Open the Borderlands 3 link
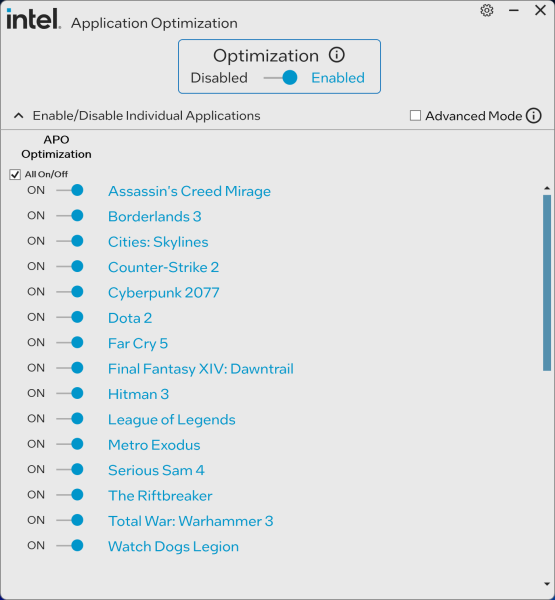 click(x=155, y=216)
